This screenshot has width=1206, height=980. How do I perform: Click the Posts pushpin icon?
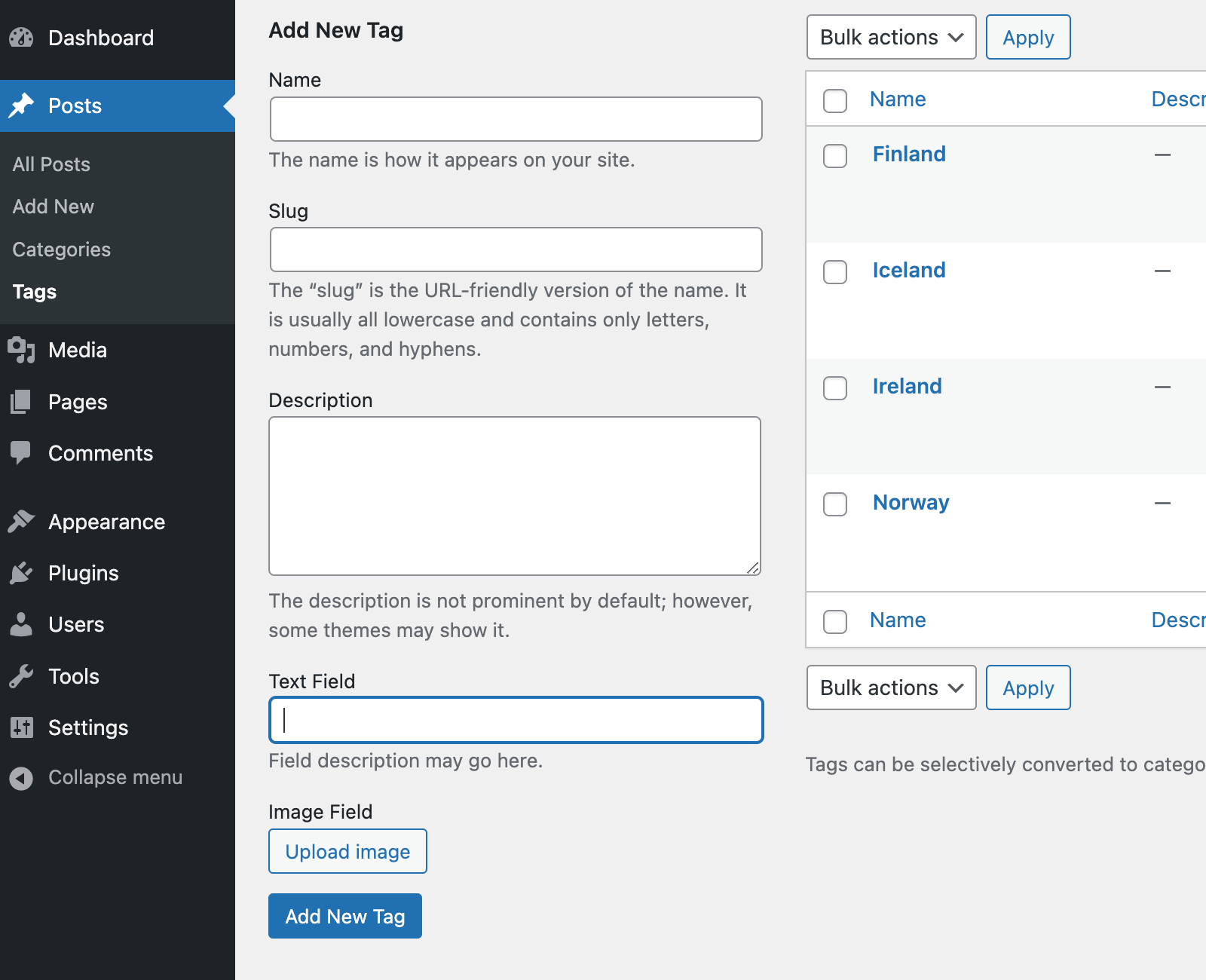[21, 106]
